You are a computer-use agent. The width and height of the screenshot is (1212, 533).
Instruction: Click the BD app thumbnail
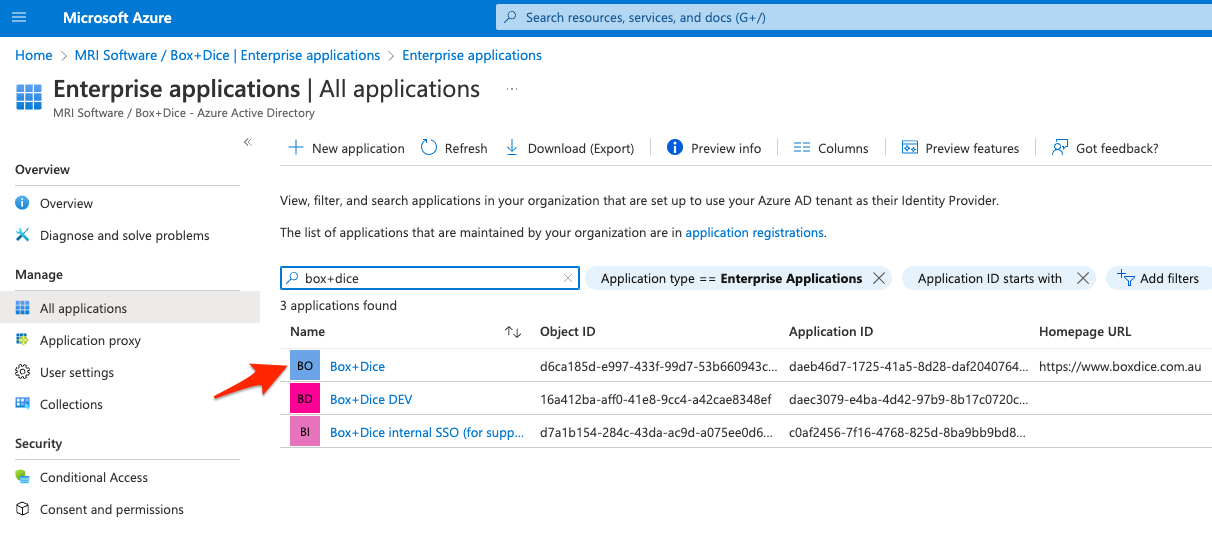coord(305,399)
